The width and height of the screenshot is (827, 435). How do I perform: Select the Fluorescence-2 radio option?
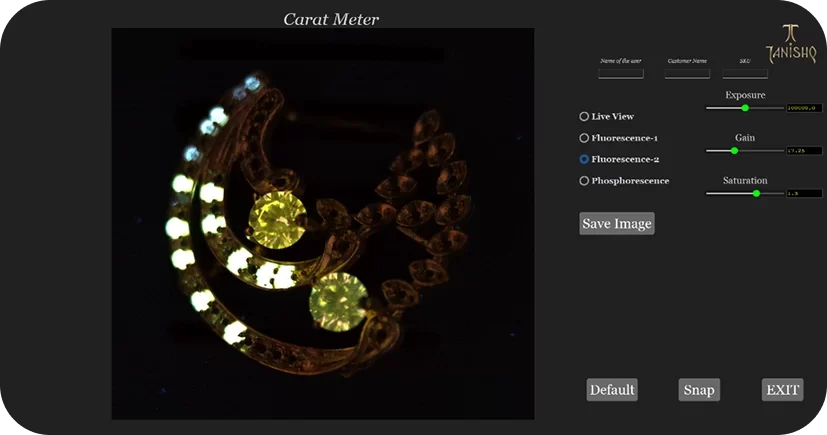tap(584, 159)
